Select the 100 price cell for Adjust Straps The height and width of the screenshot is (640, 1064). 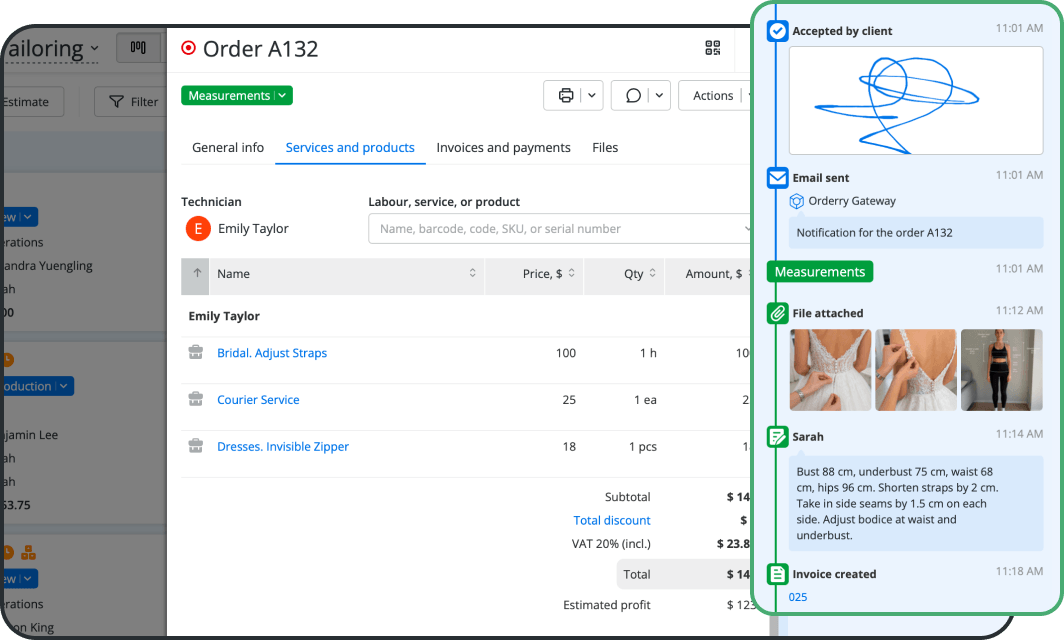tap(566, 353)
